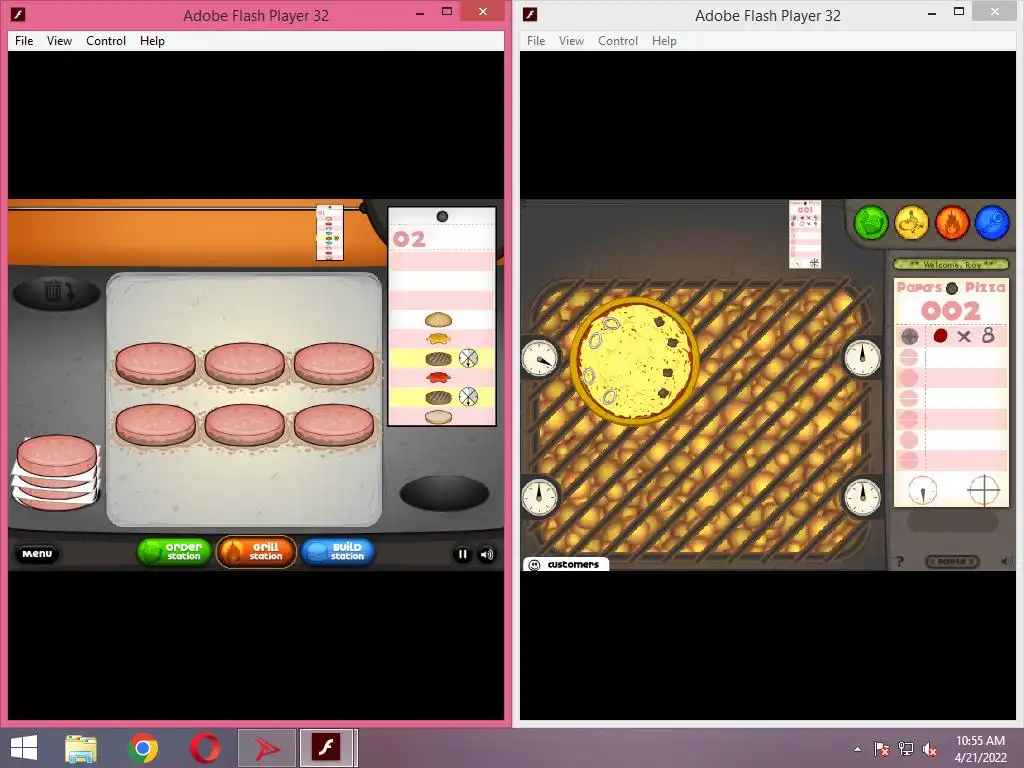This screenshot has height=768, width=1024.
Task: Open the burger game Menu button
Action: point(37,554)
